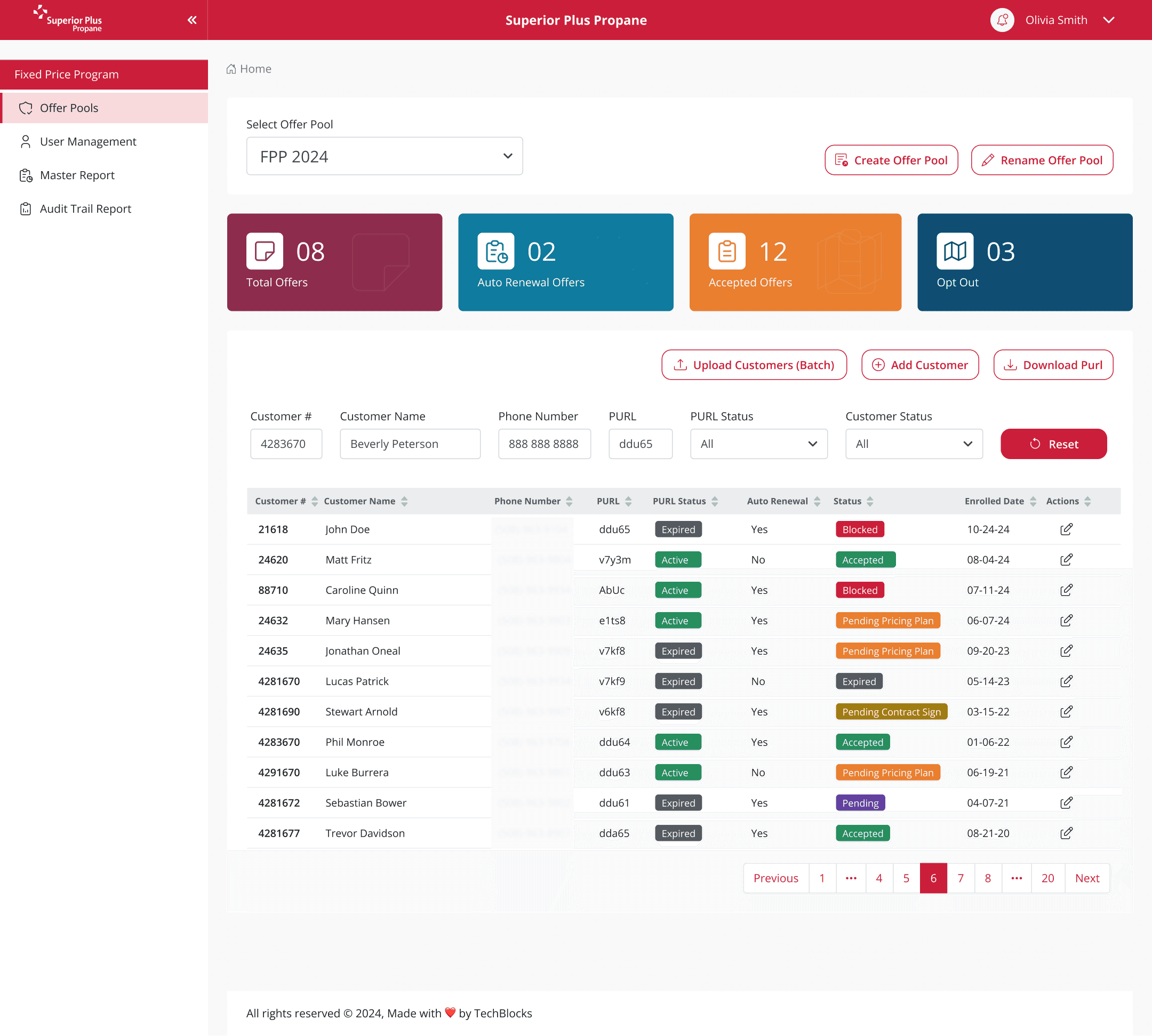
Task: Go to page 7 in pagination
Action: pos(961,878)
